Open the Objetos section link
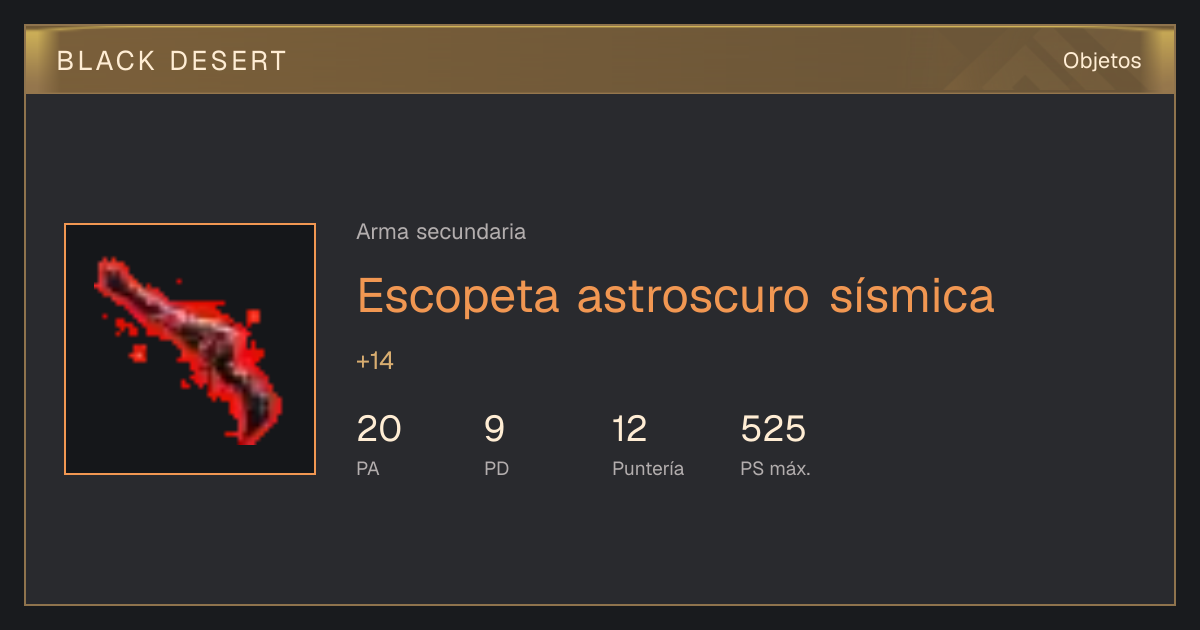The image size is (1200, 630). [x=1102, y=60]
